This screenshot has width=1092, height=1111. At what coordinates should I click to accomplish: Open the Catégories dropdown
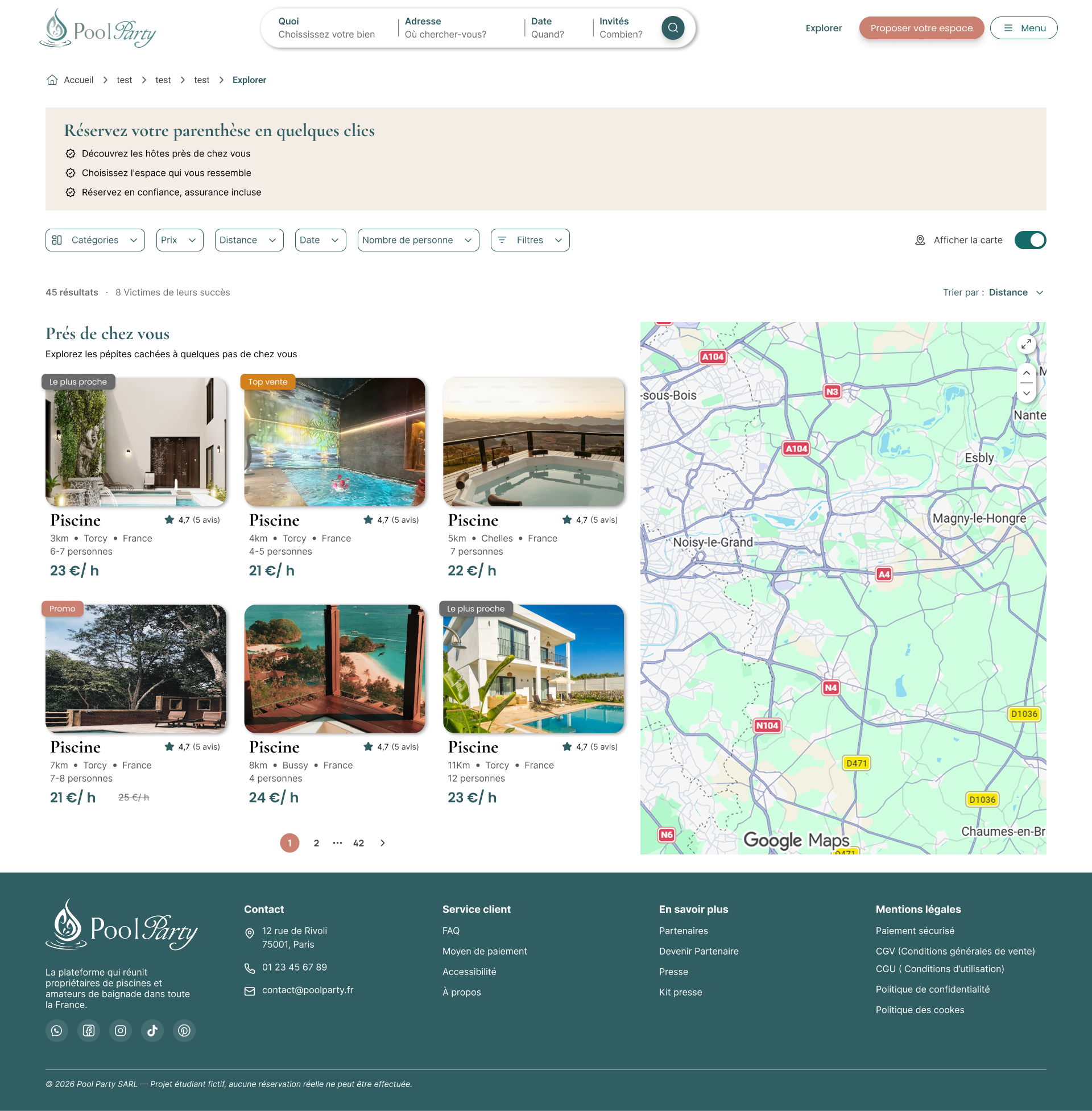(95, 239)
